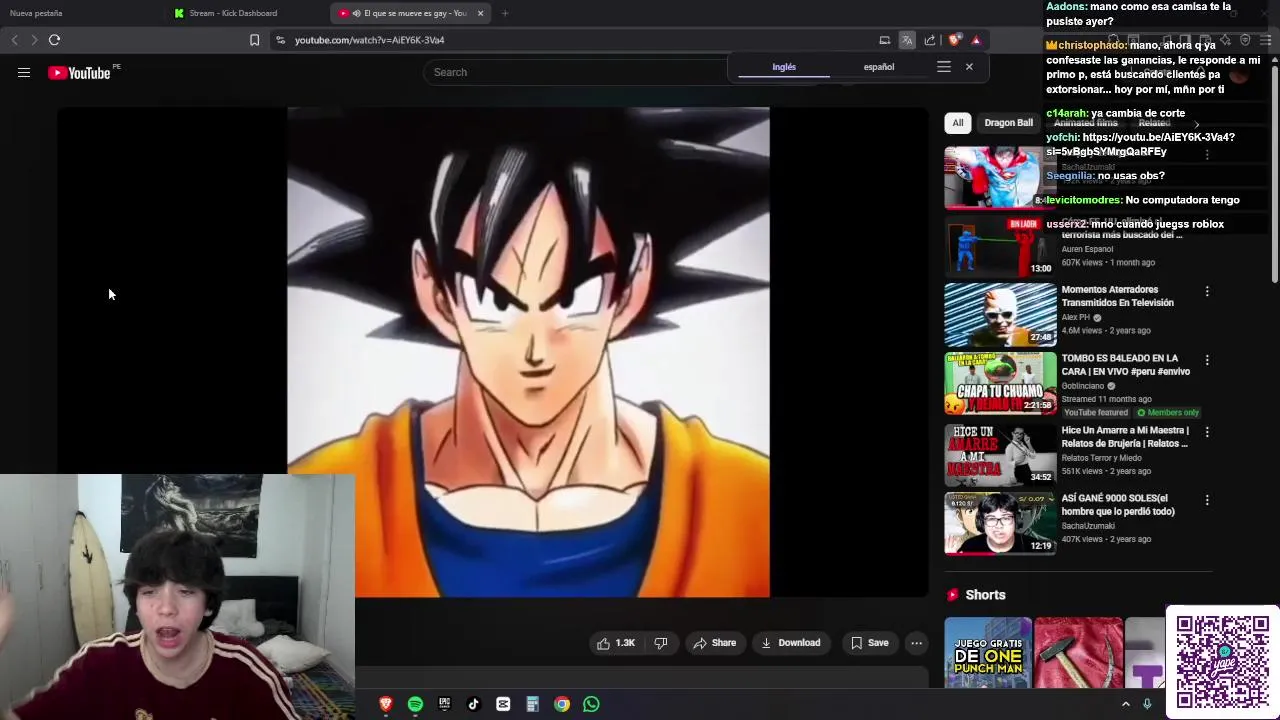This screenshot has width=1280, height=720.
Task: Open Brave browser from taskbar
Action: 386,704
